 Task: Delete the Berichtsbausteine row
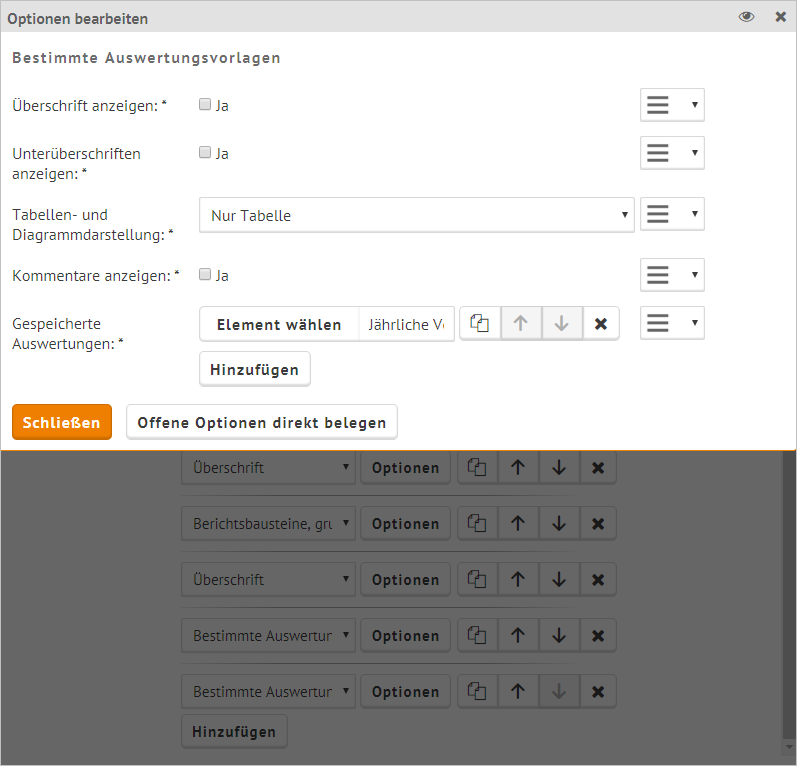coord(598,523)
